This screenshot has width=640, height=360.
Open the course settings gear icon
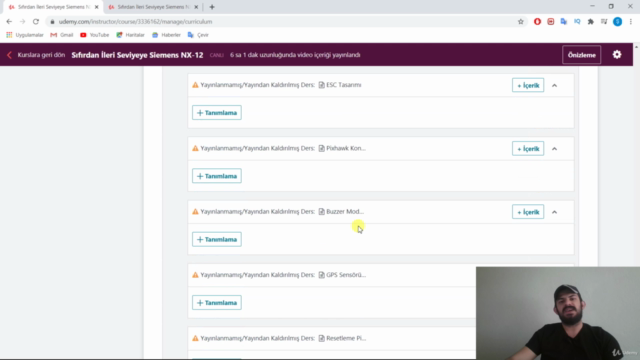tap(617, 55)
